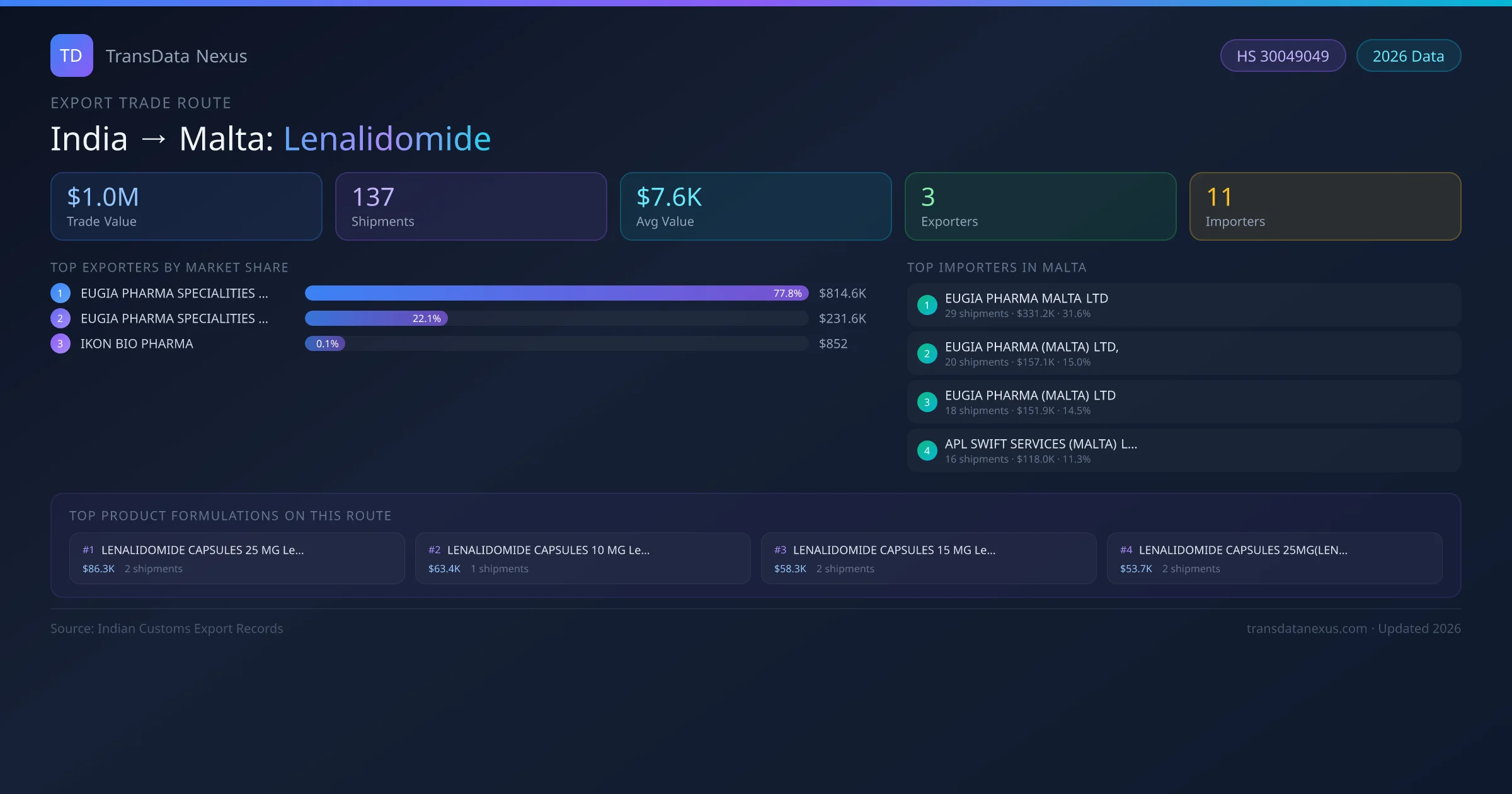Viewport: 1512px width, 794px height.
Task: Click the rank 3 importer badge
Action: click(x=927, y=402)
